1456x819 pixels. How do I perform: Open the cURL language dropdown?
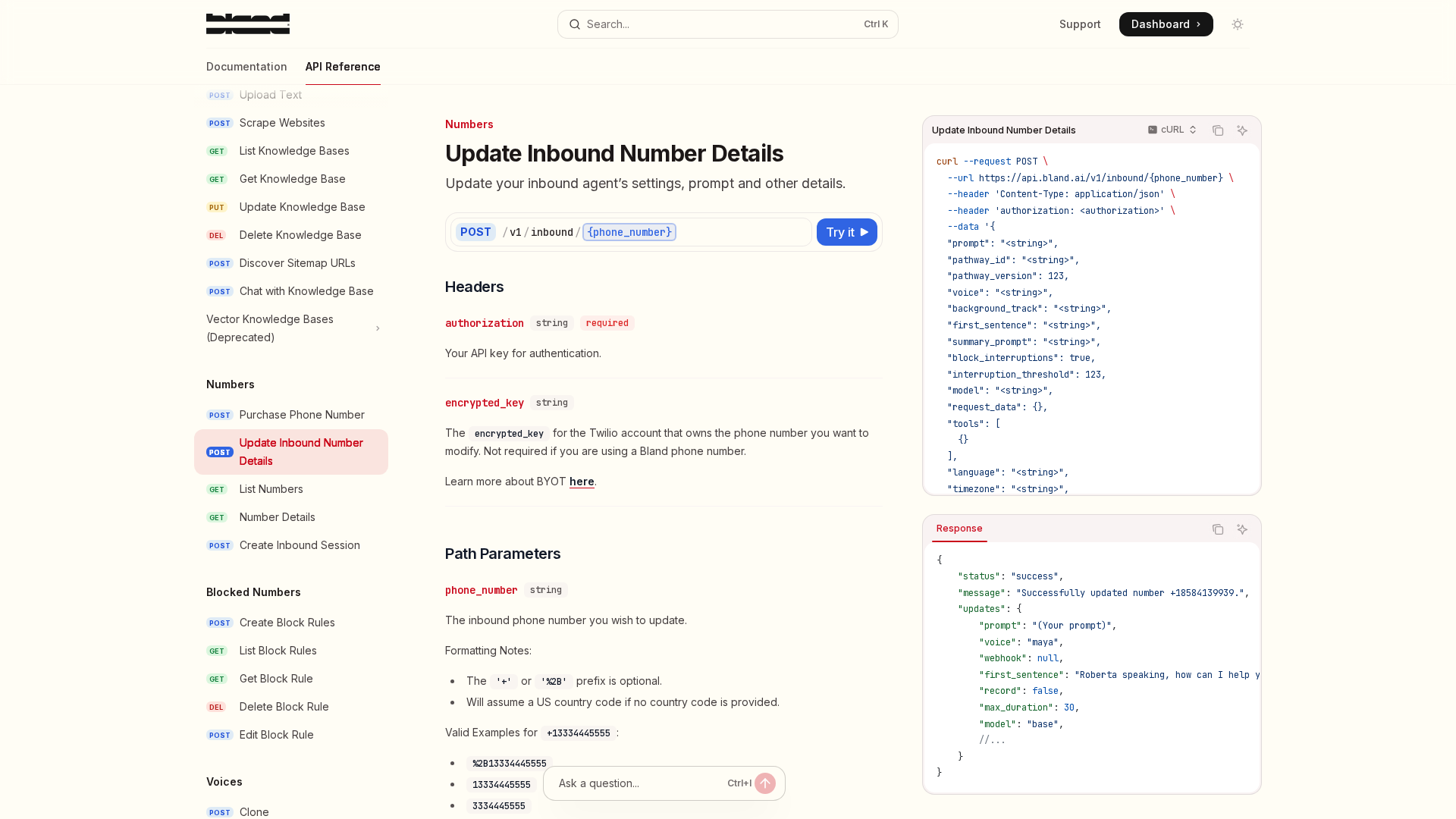(1172, 130)
